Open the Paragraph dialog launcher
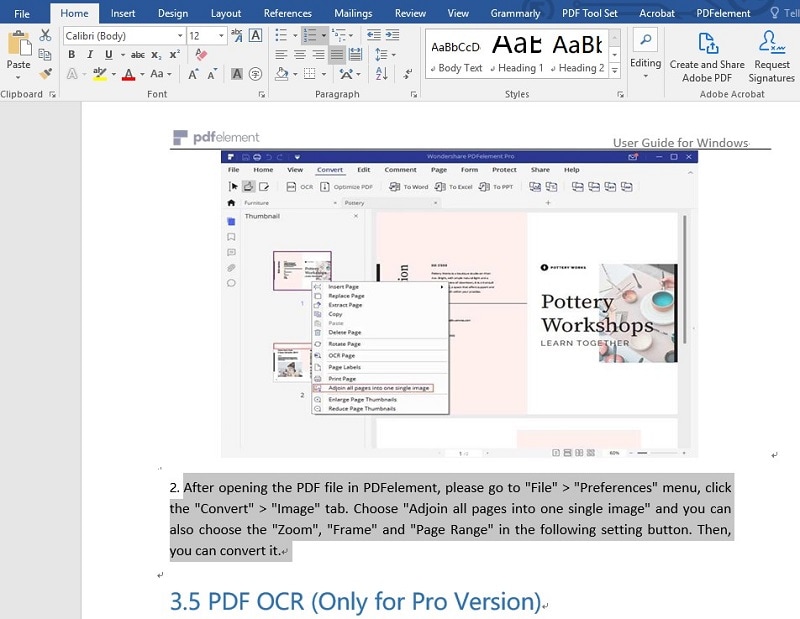 pyautogui.click(x=413, y=94)
